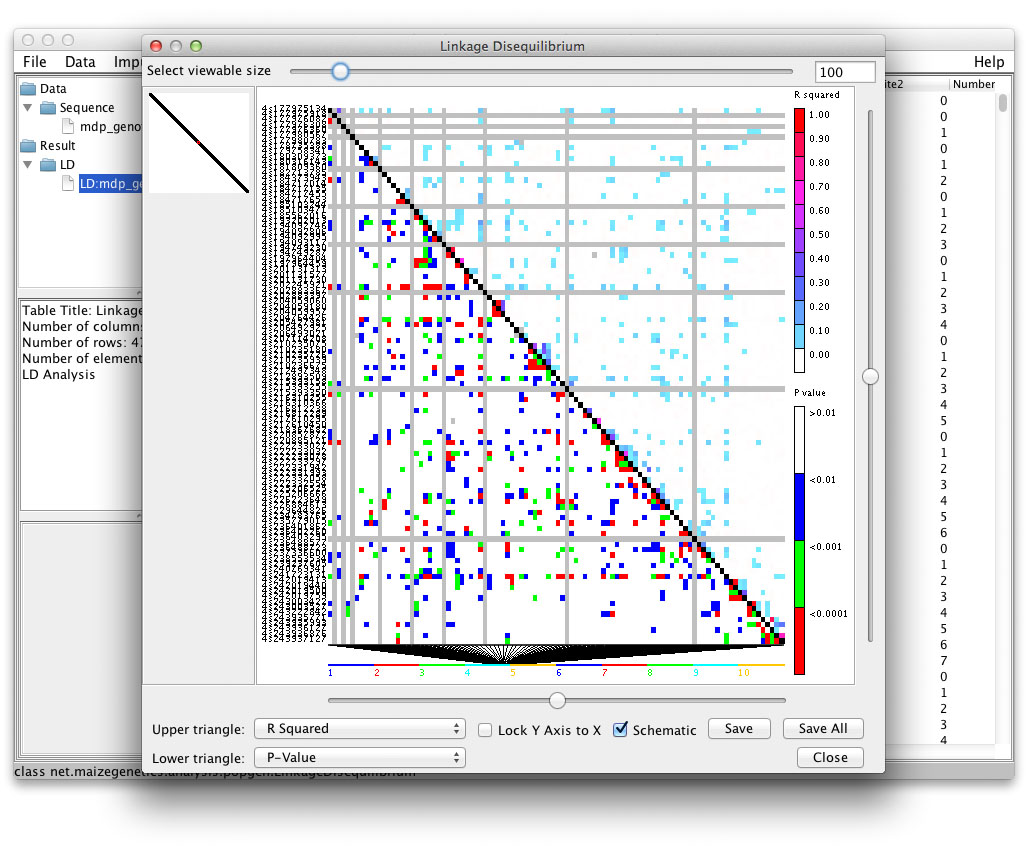1028x852 pixels.
Task: Click the Linkage Disequilibrium window title bar
Action: (x=513, y=46)
